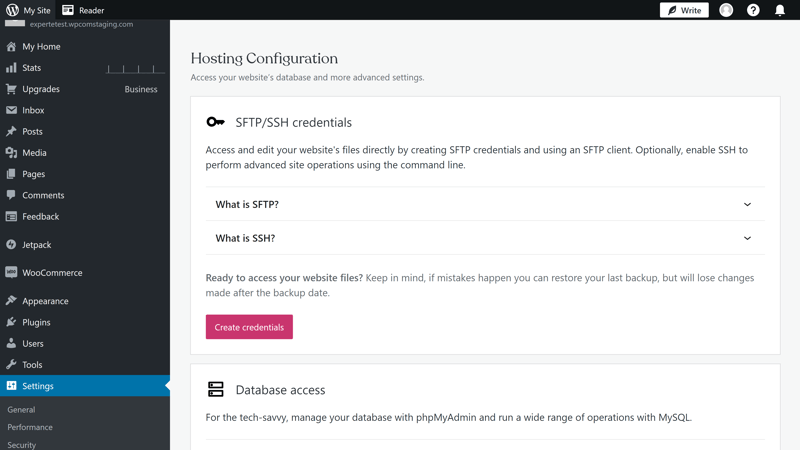Expand the What is SSH? chevron

[747, 238]
